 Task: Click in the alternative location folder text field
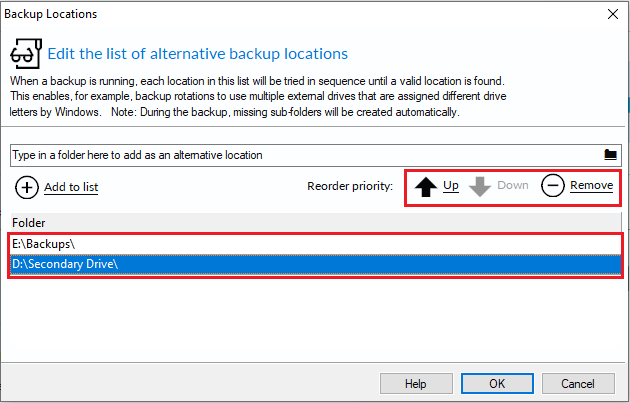click(x=305, y=155)
